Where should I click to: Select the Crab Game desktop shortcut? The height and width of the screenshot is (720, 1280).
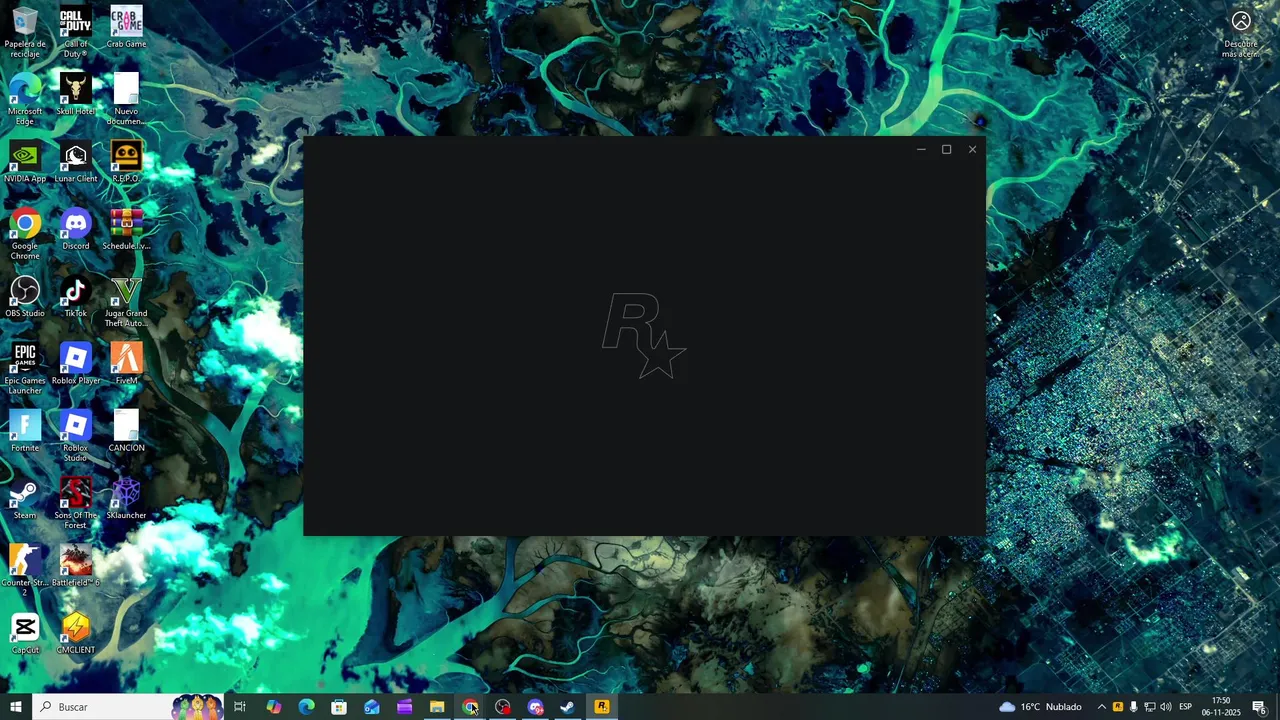pos(126,27)
